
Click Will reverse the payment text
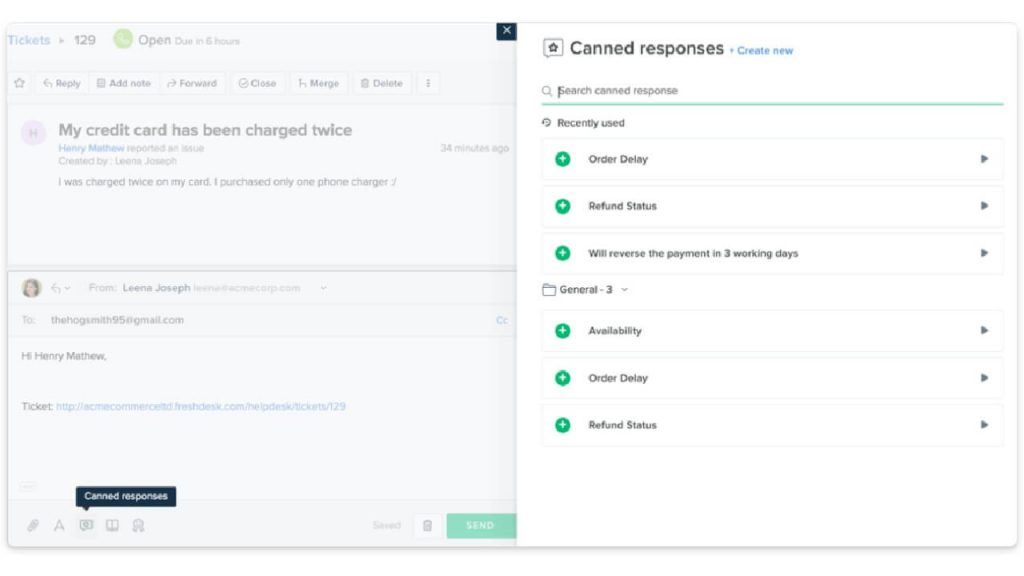pyautogui.click(x=693, y=253)
